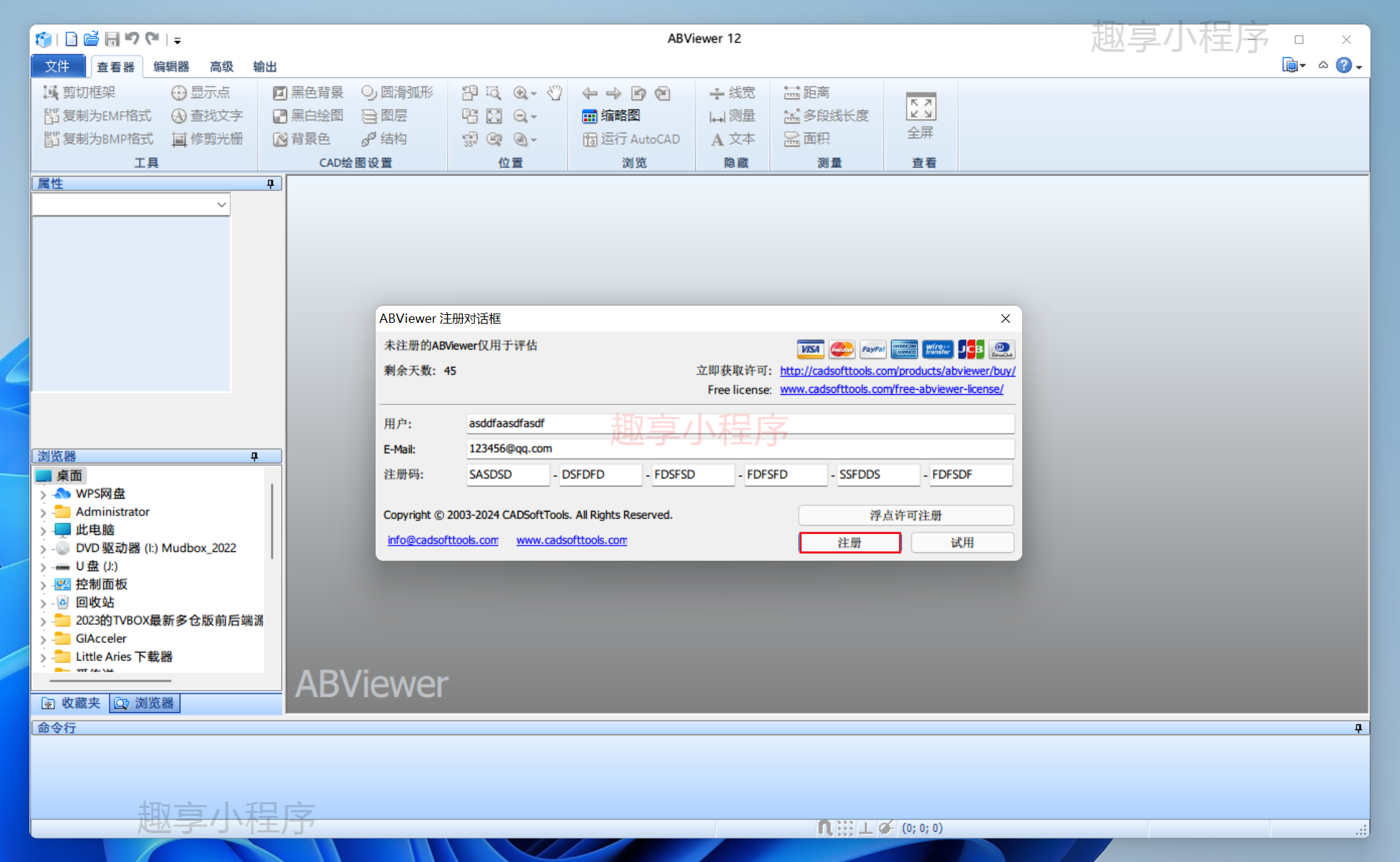Click the zoom window magnifier icon
The image size is (1400, 862).
(493, 92)
